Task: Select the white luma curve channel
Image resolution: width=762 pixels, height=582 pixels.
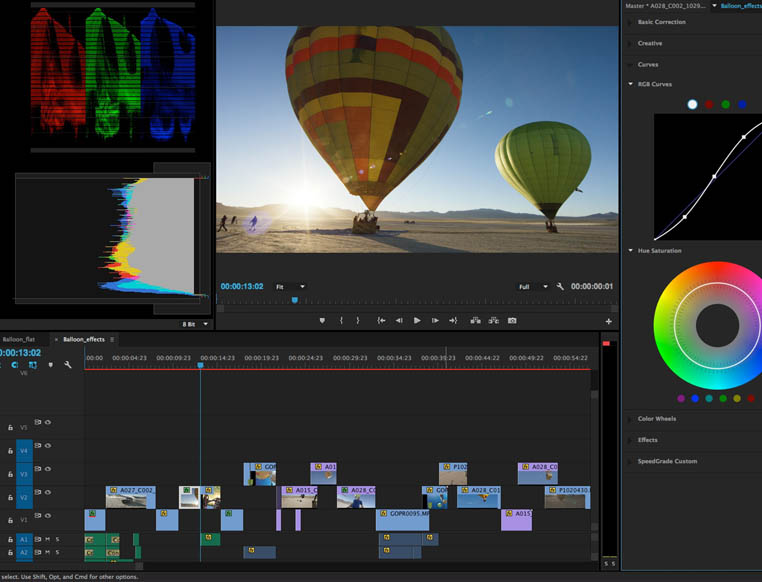Action: coord(693,104)
